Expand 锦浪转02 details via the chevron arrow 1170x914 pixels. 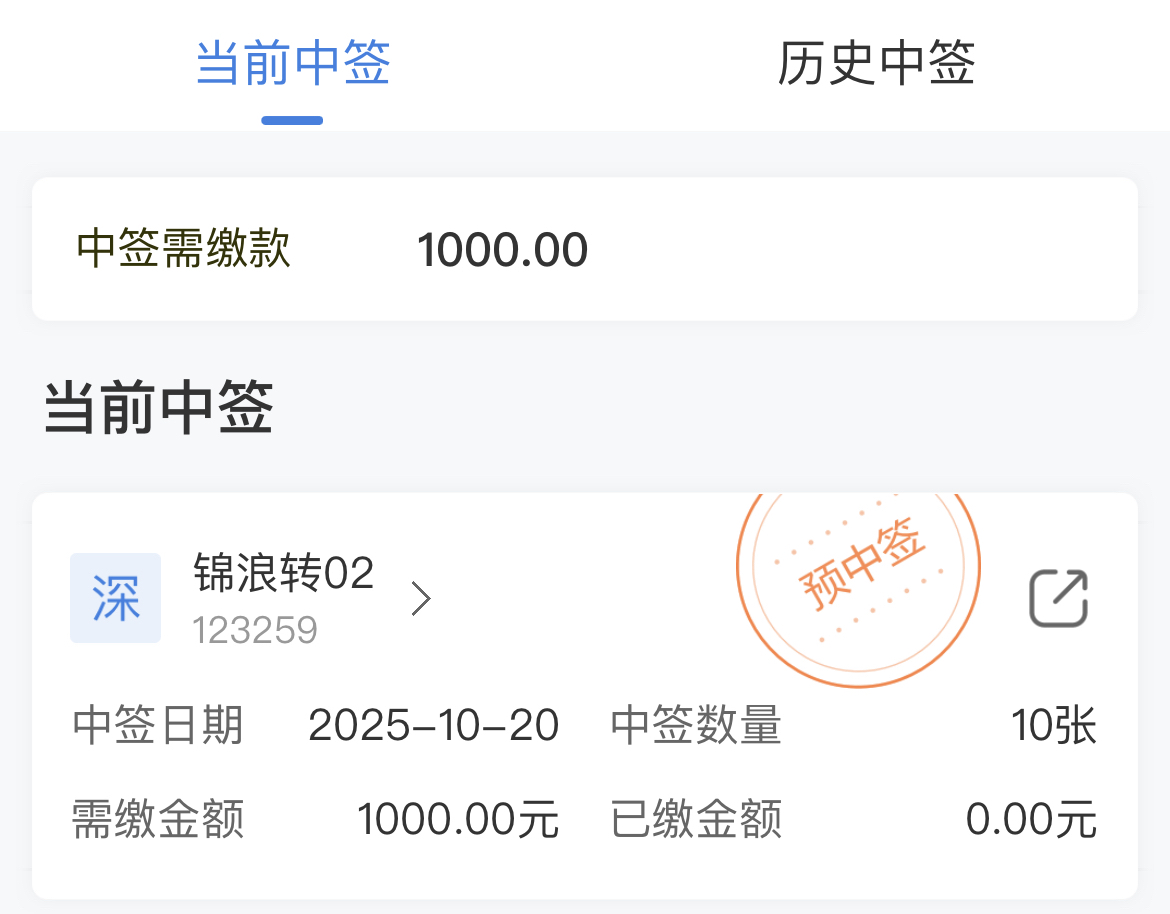point(422,599)
